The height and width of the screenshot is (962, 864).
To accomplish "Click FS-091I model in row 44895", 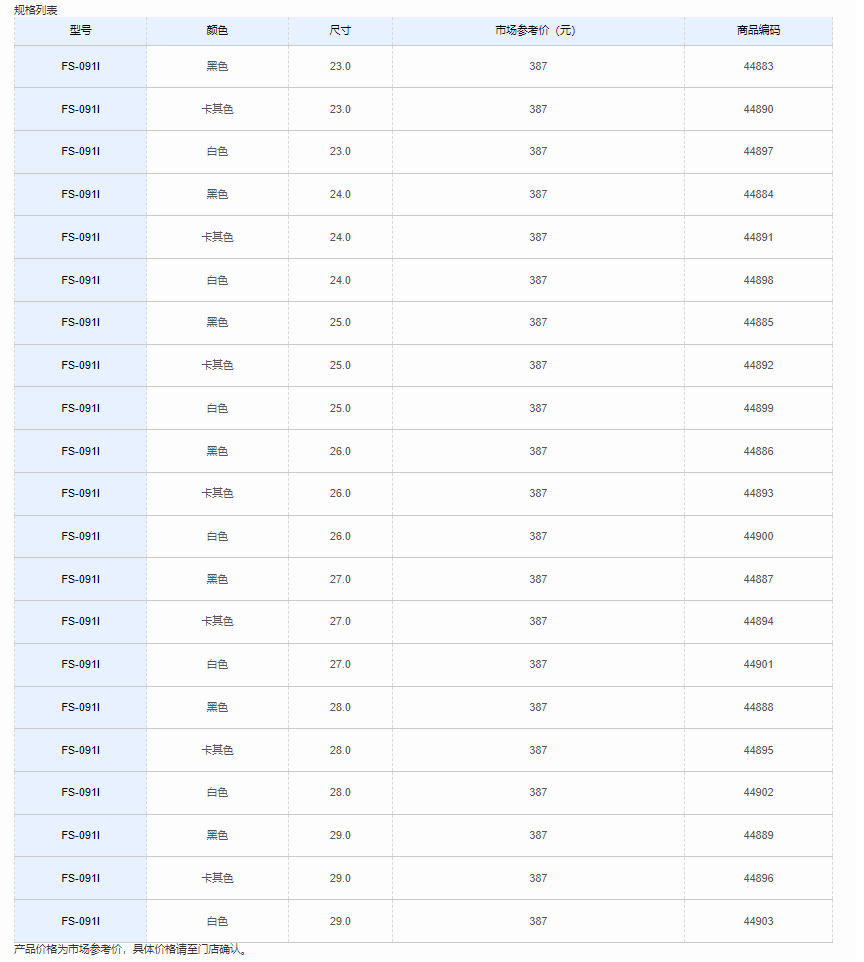I will pyautogui.click(x=80, y=750).
